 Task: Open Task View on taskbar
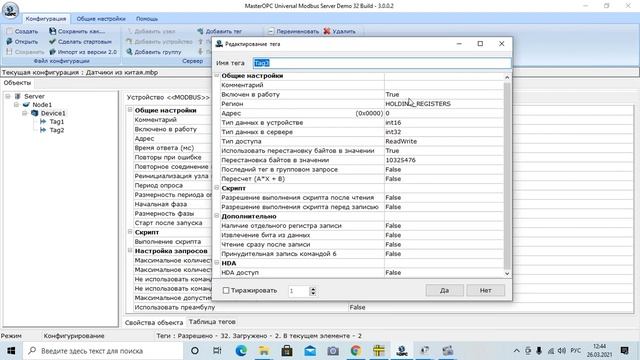[x=218, y=351]
